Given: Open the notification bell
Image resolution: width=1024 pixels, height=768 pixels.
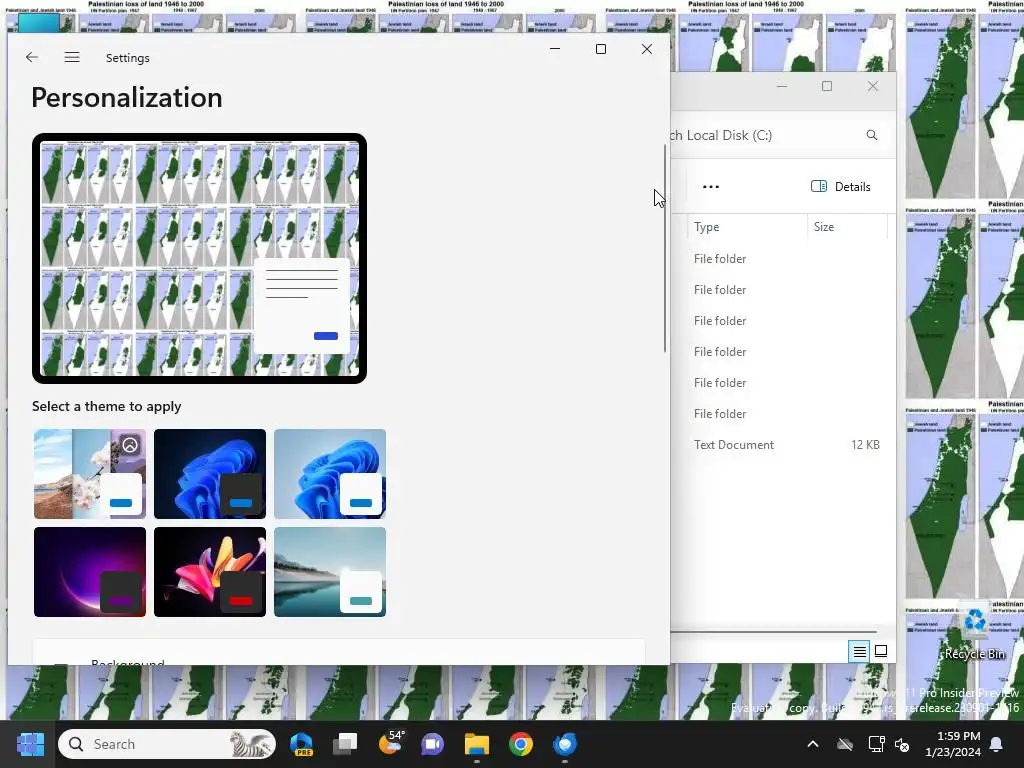Looking at the screenshot, I should (x=997, y=744).
